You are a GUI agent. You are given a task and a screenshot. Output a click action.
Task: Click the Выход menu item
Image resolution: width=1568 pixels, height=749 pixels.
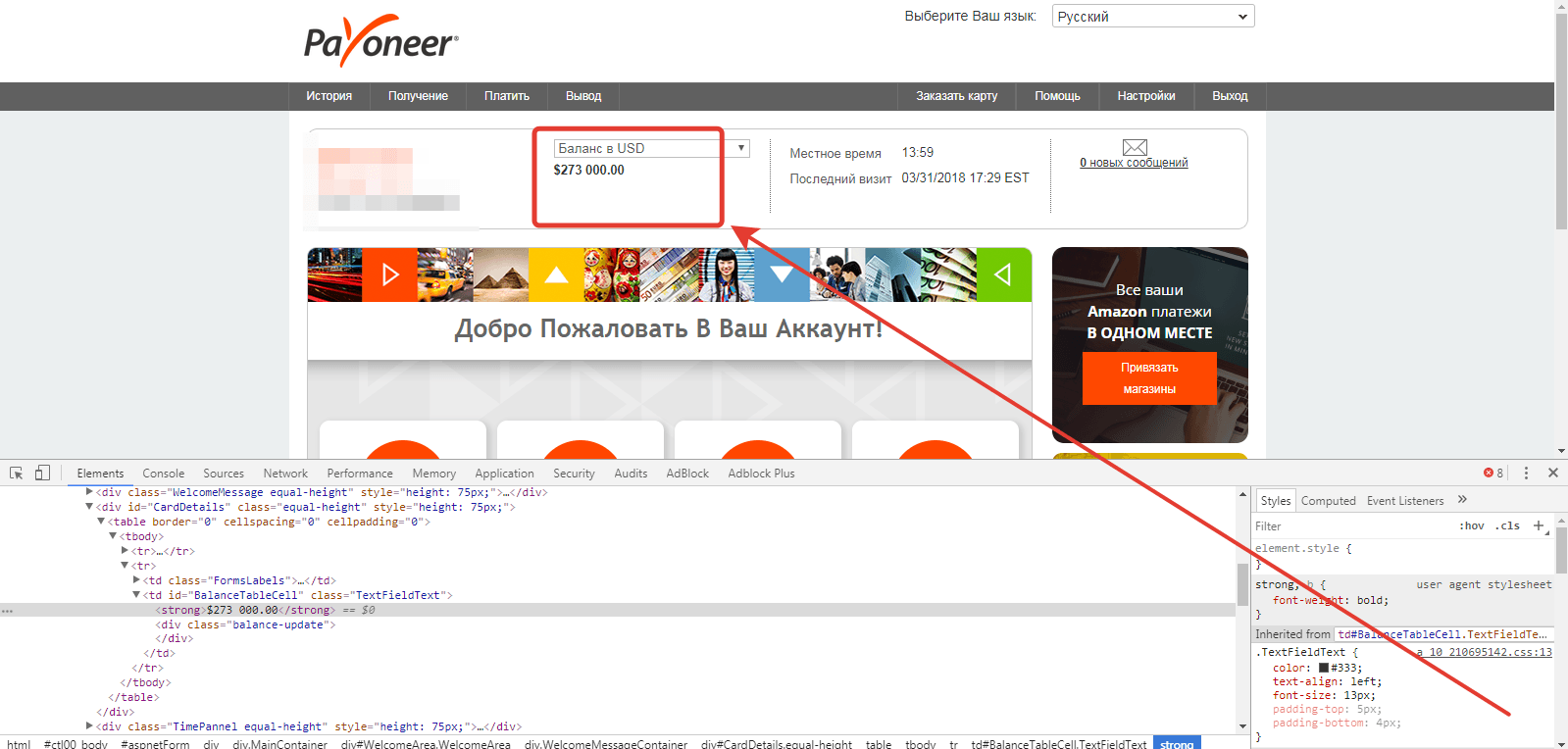(x=1230, y=96)
